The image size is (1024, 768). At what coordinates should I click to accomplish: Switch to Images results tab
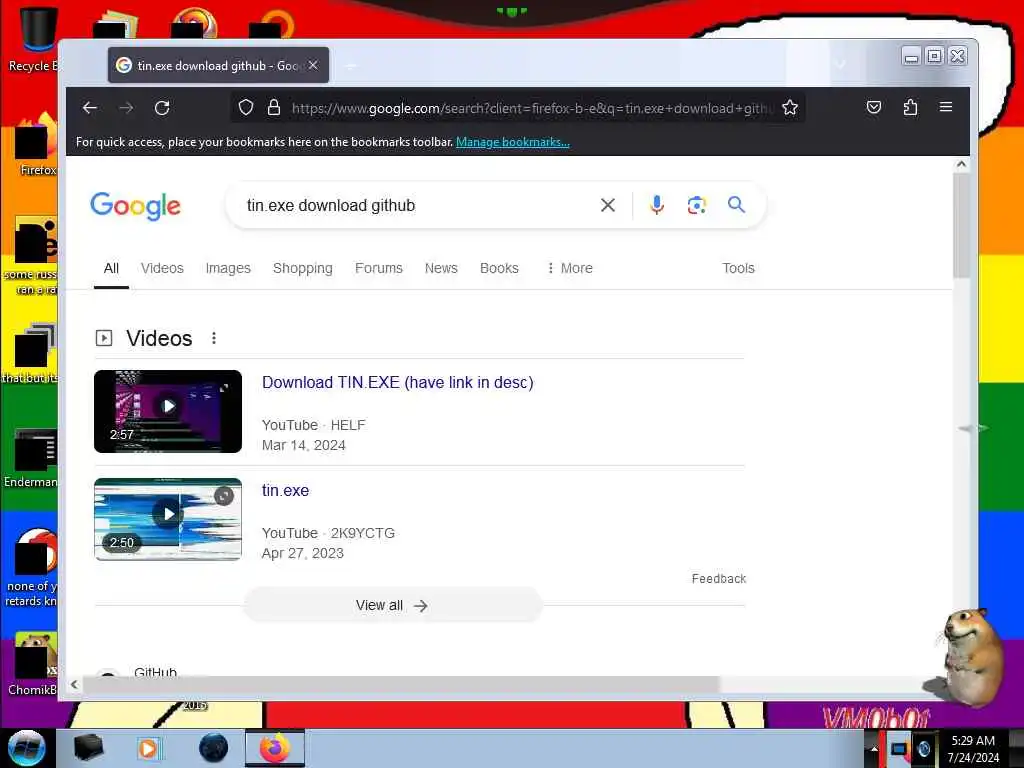coord(228,268)
